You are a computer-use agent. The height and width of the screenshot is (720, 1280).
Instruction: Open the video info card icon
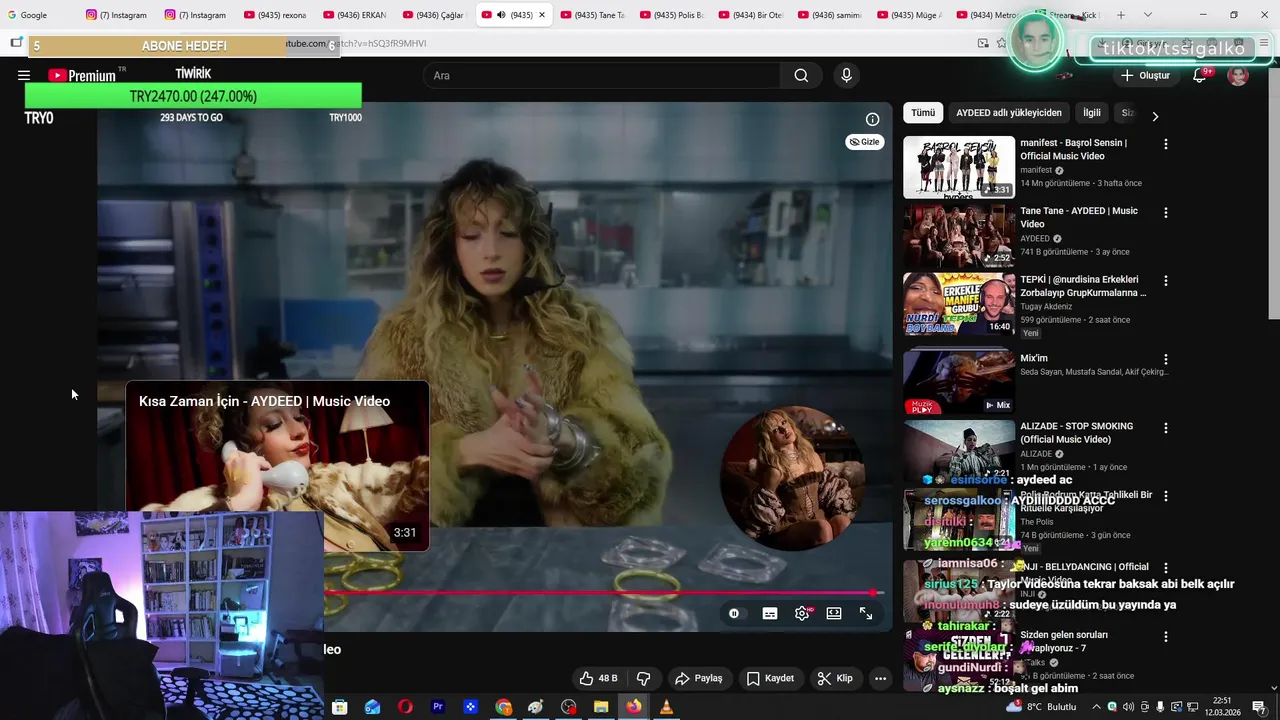[x=872, y=119]
